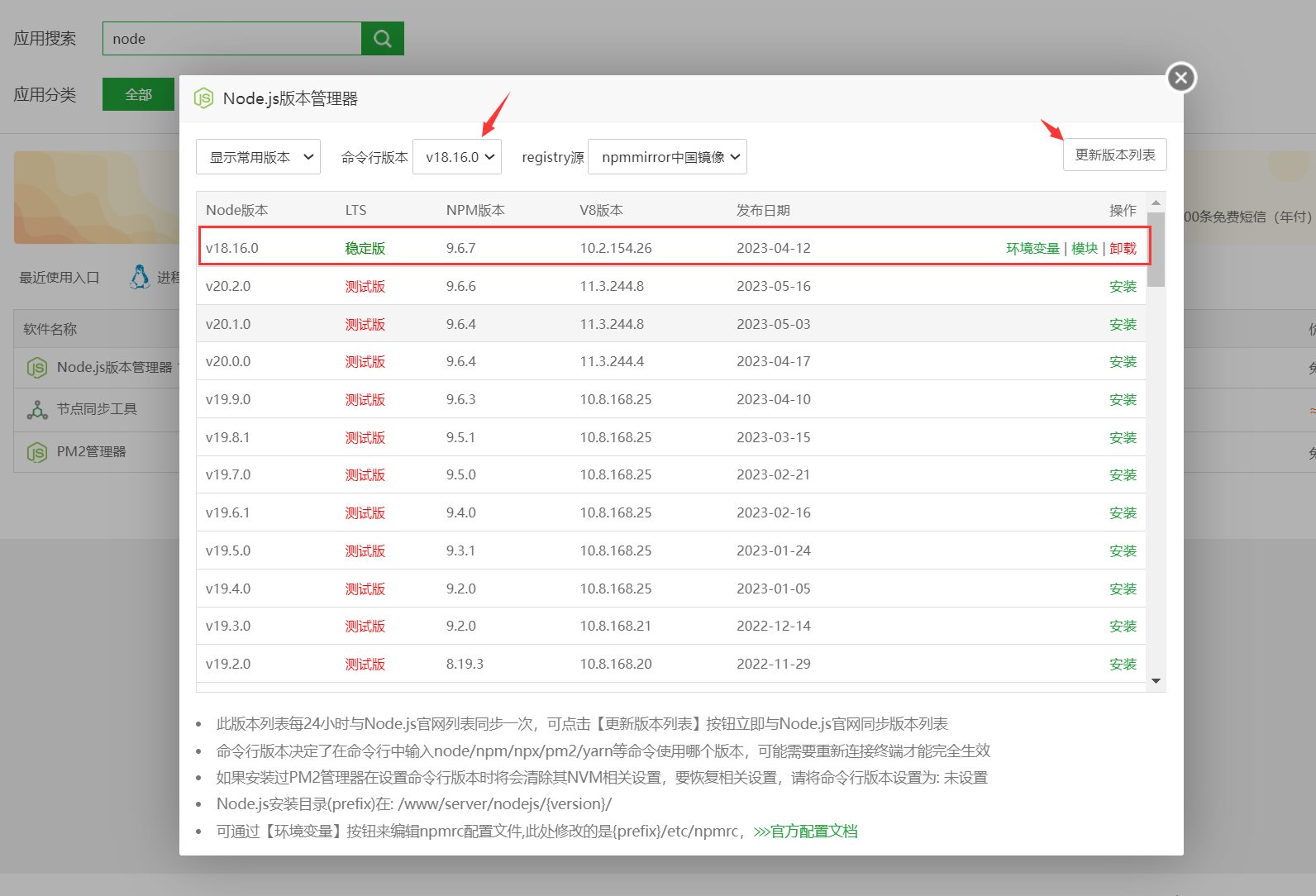The width and height of the screenshot is (1316, 896).
Task: Select the 全部 category tab
Action: [138, 95]
